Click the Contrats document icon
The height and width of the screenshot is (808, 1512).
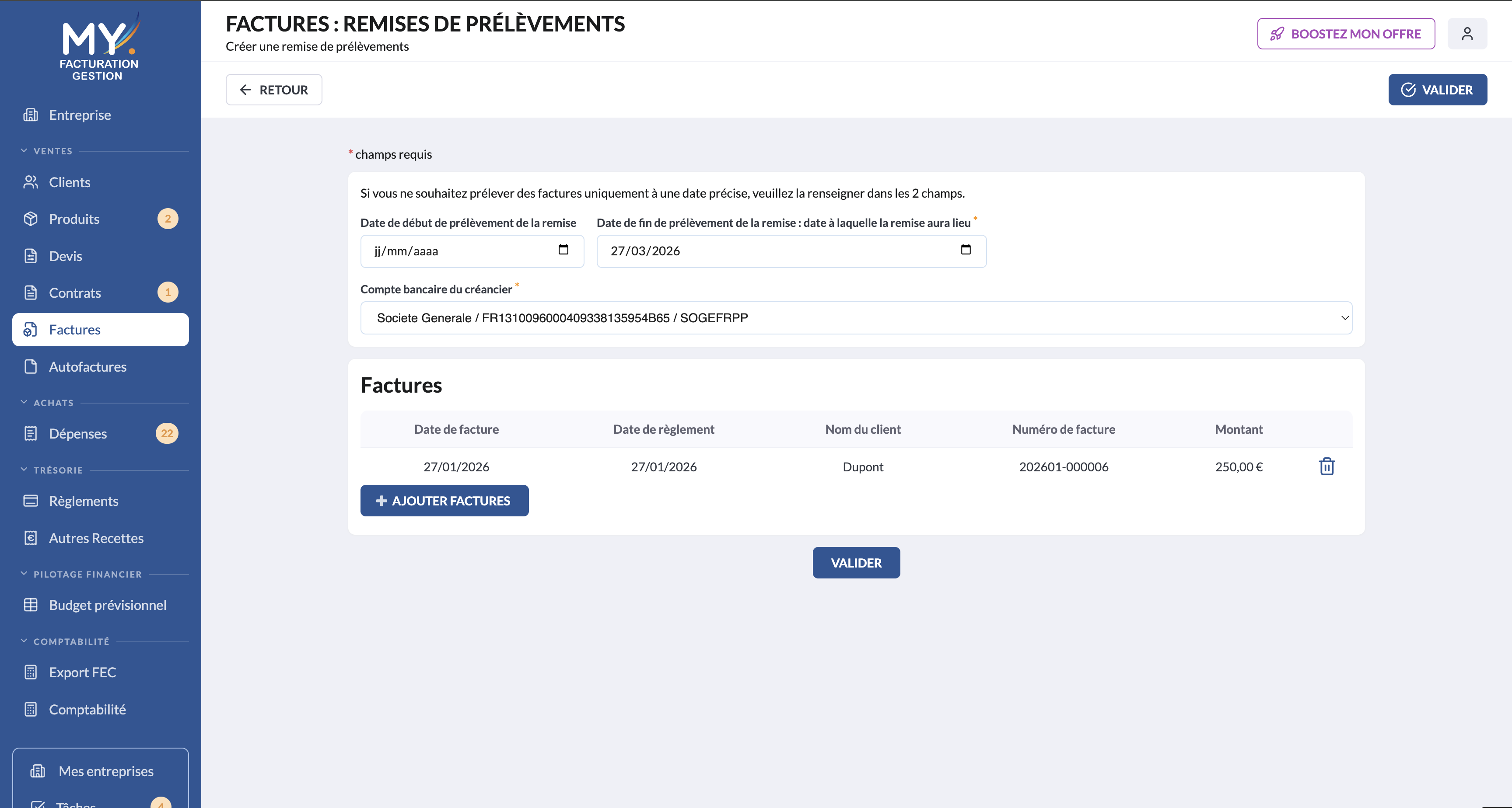[x=31, y=292]
